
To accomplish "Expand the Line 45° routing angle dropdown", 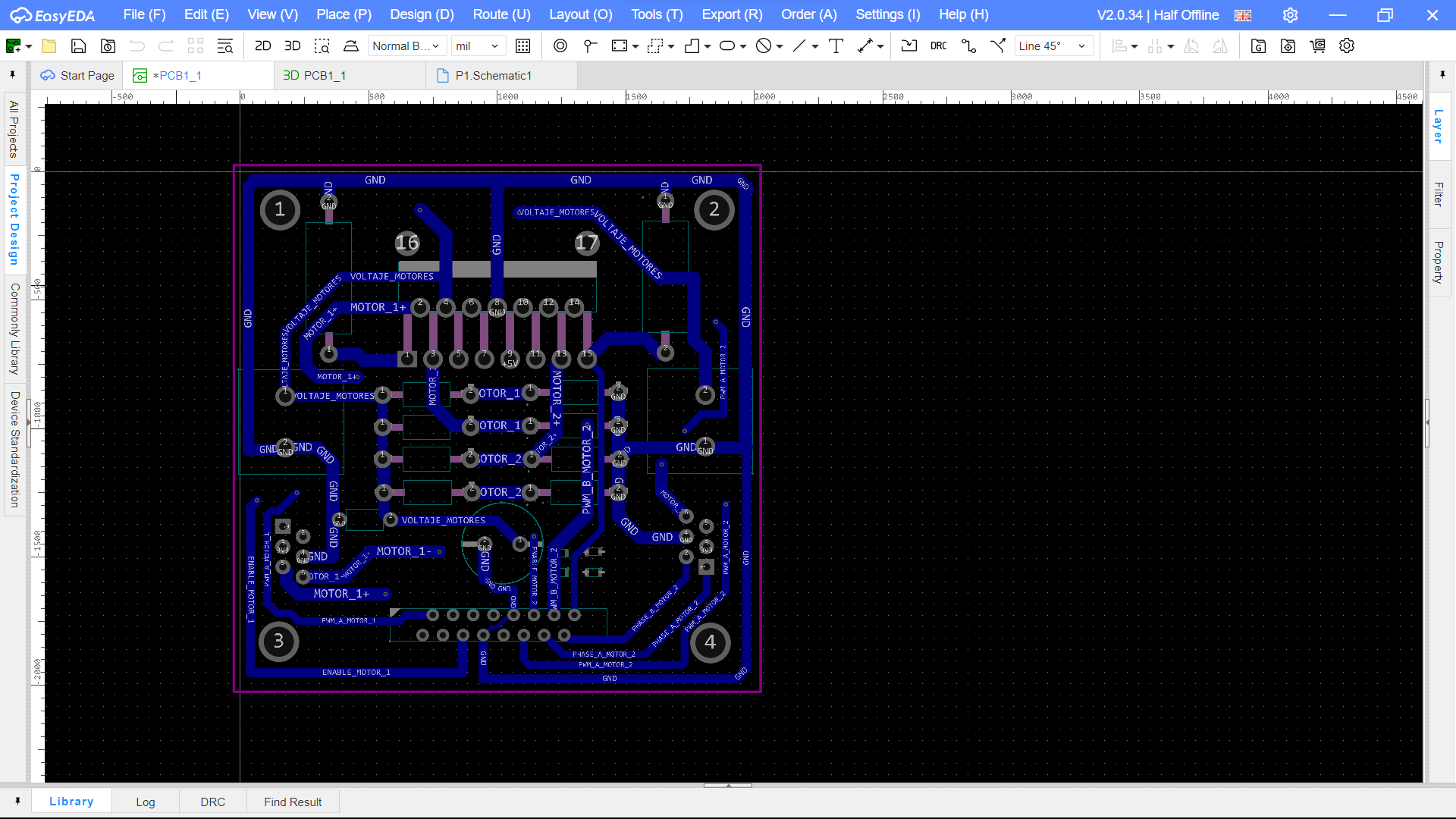I will coord(1053,46).
